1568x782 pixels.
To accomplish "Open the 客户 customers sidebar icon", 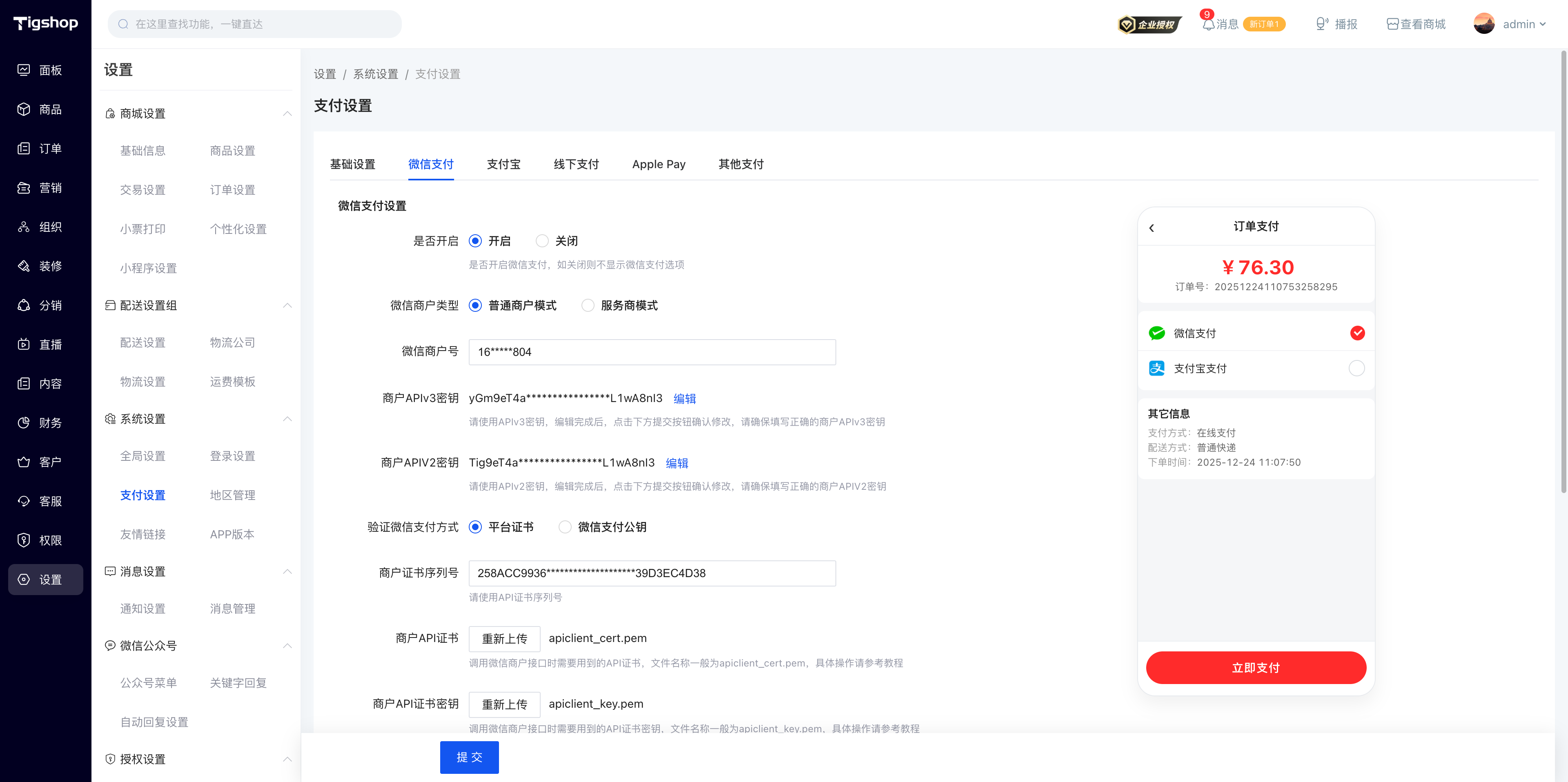I will (24, 462).
